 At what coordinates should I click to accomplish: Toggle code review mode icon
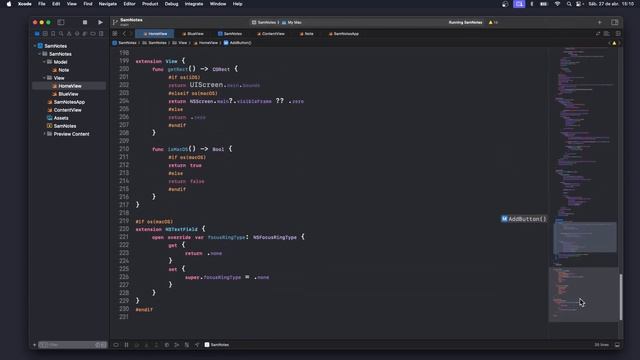click(x=598, y=34)
